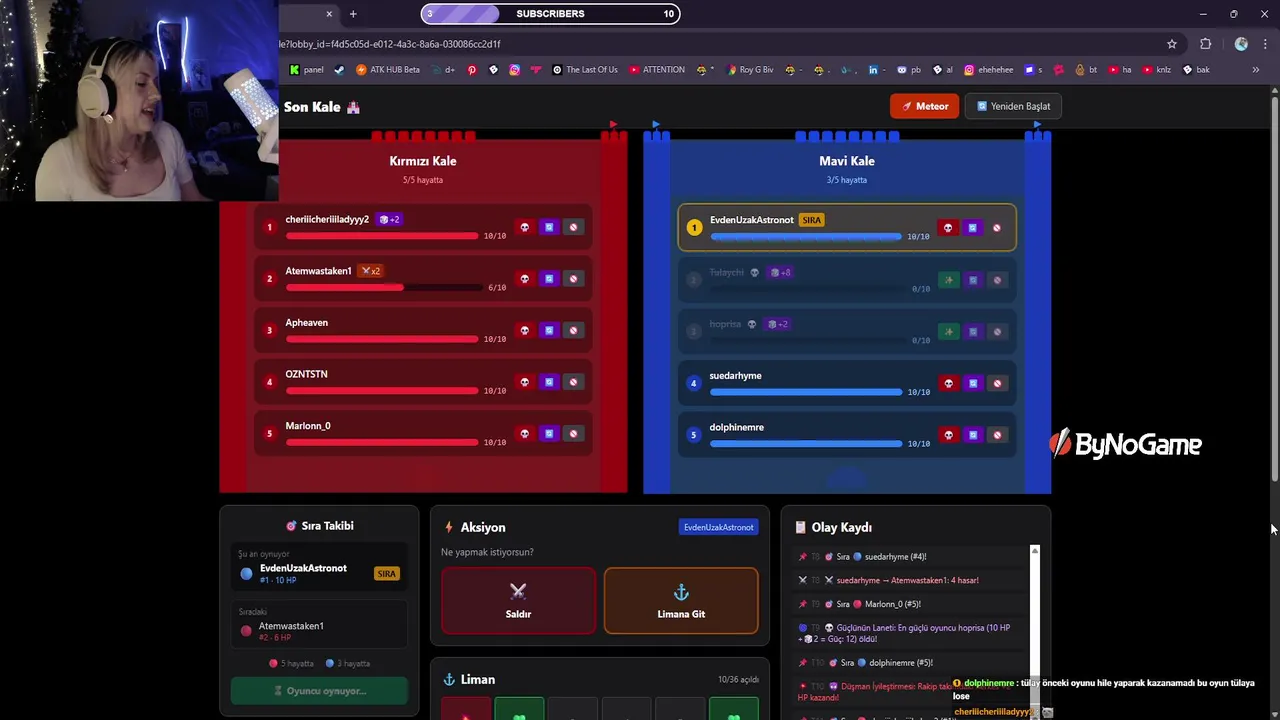Viewport: 1280px width, 720px height.
Task: Click the EvdenUzakAstronot 10/10 HP bar
Action: (806, 237)
